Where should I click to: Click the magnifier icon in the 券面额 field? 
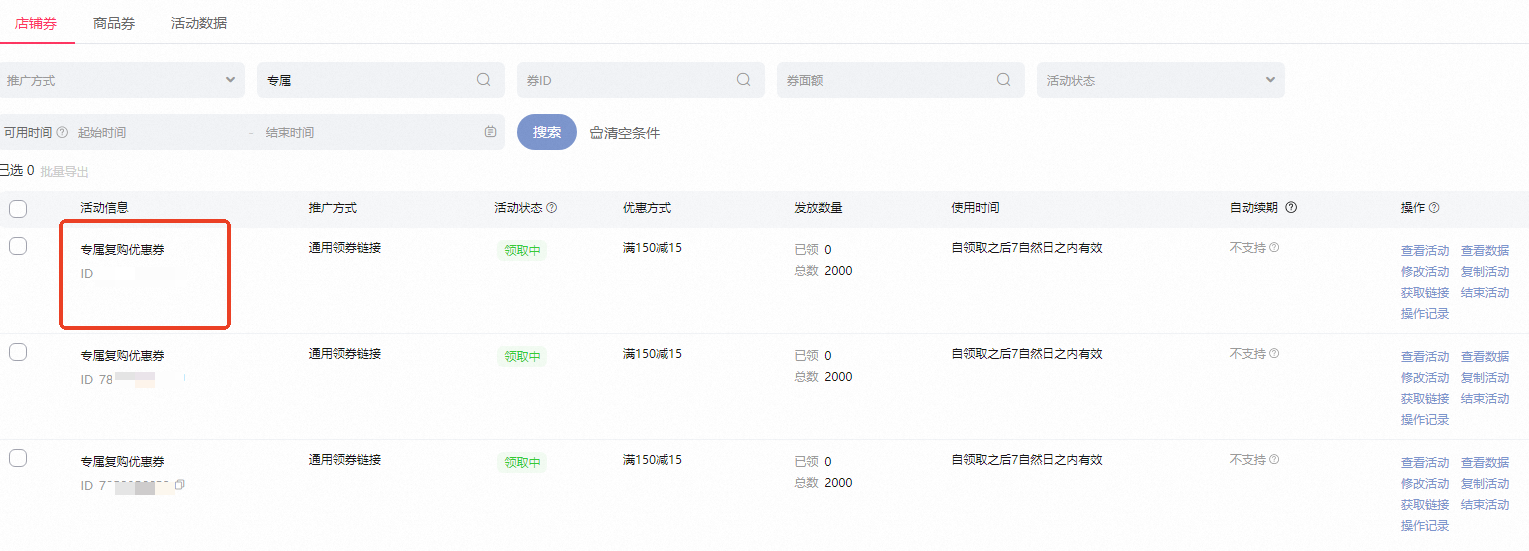pos(1004,80)
